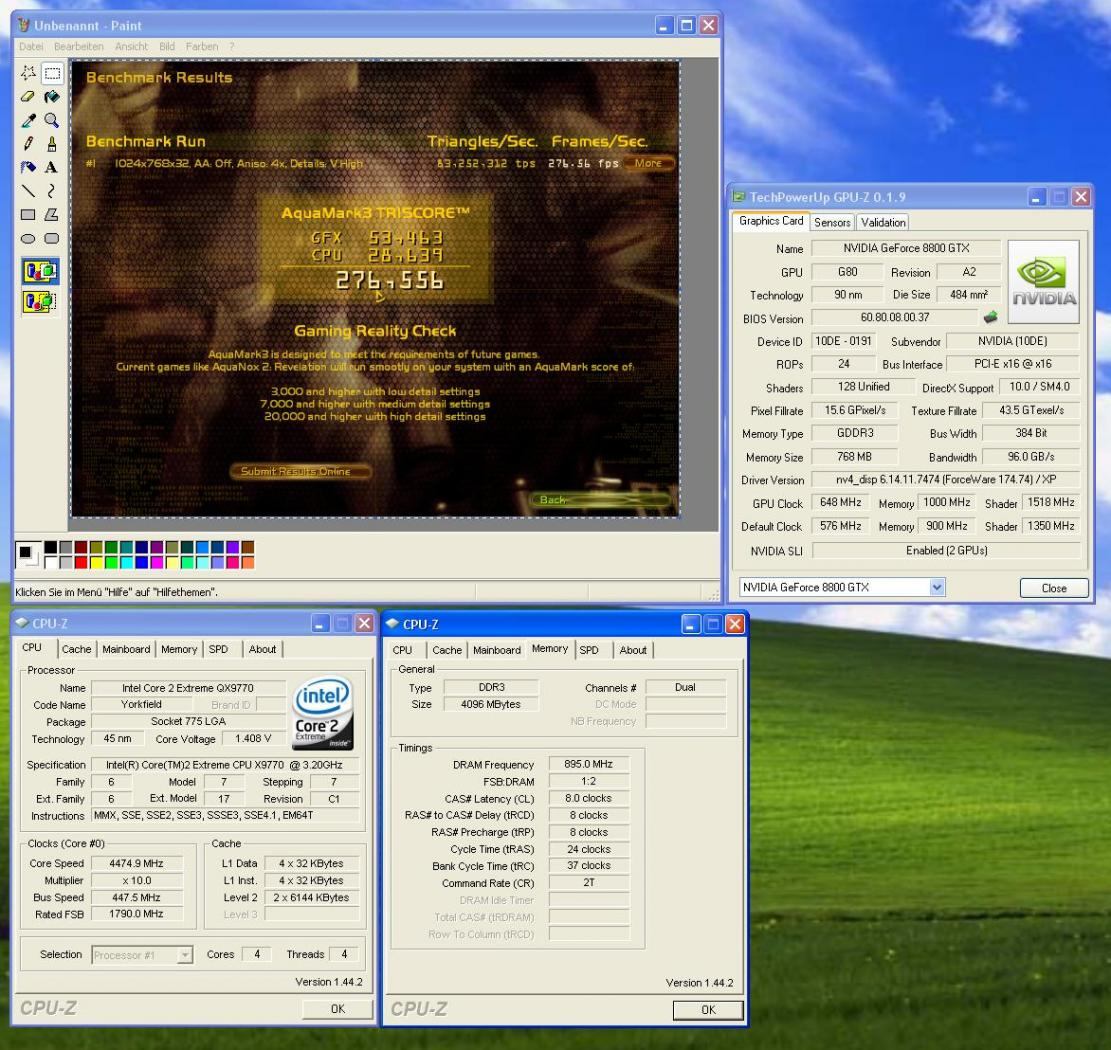This screenshot has width=1111, height=1050.
Task: Select the Eraser tool in Paint
Action: point(28,97)
